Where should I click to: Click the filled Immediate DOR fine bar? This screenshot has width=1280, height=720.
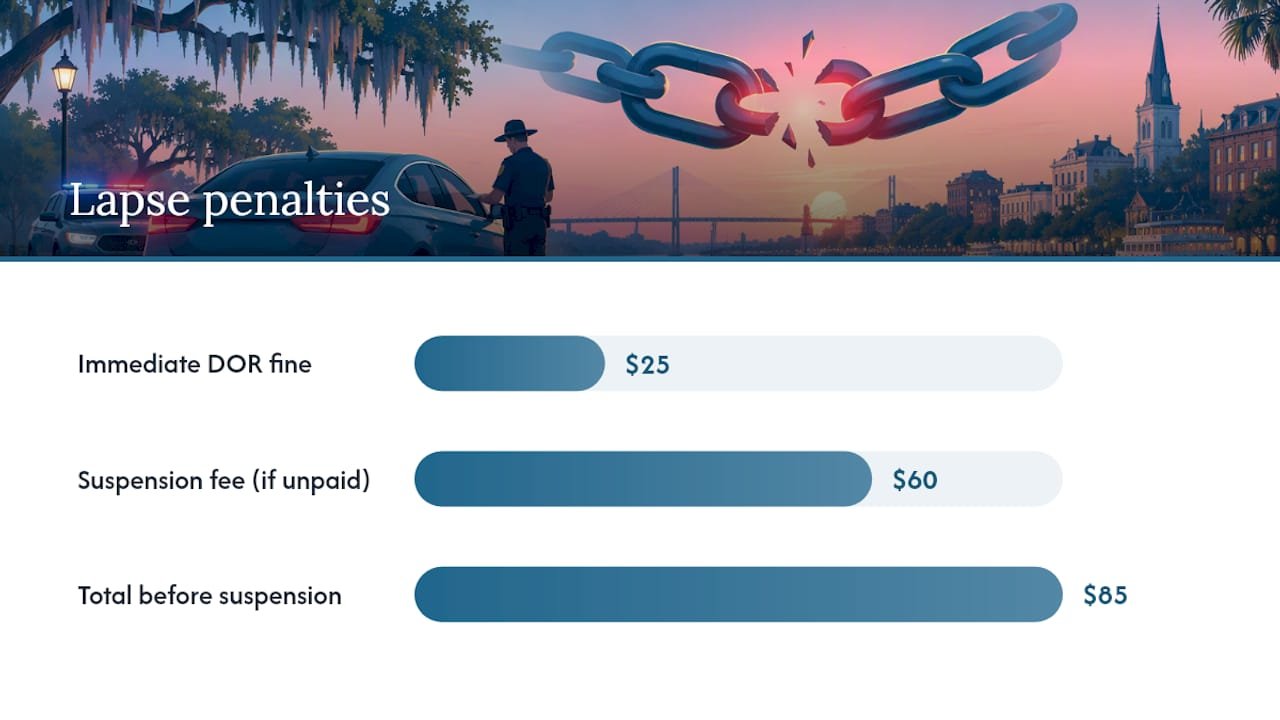510,363
